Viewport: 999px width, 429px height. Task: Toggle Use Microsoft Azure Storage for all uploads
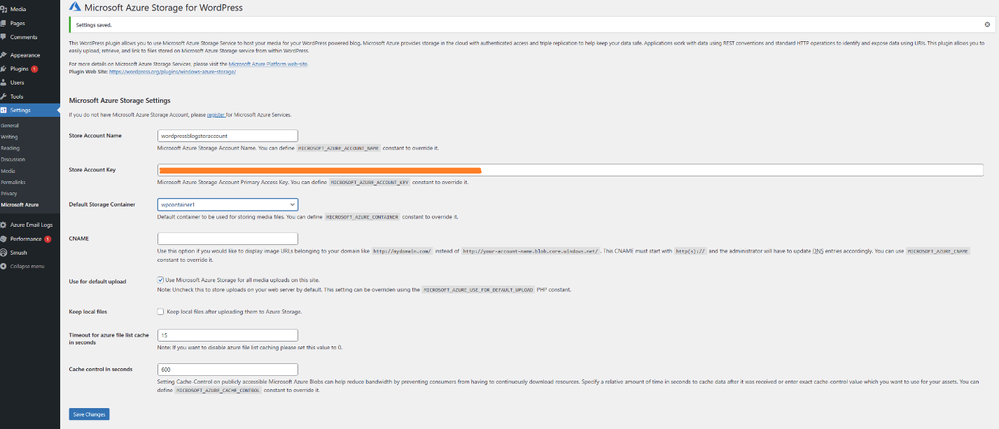coord(160,280)
